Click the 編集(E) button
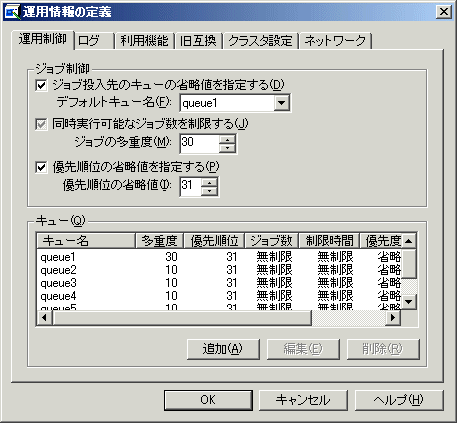This screenshot has width=457, height=423. click(x=303, y=349)
